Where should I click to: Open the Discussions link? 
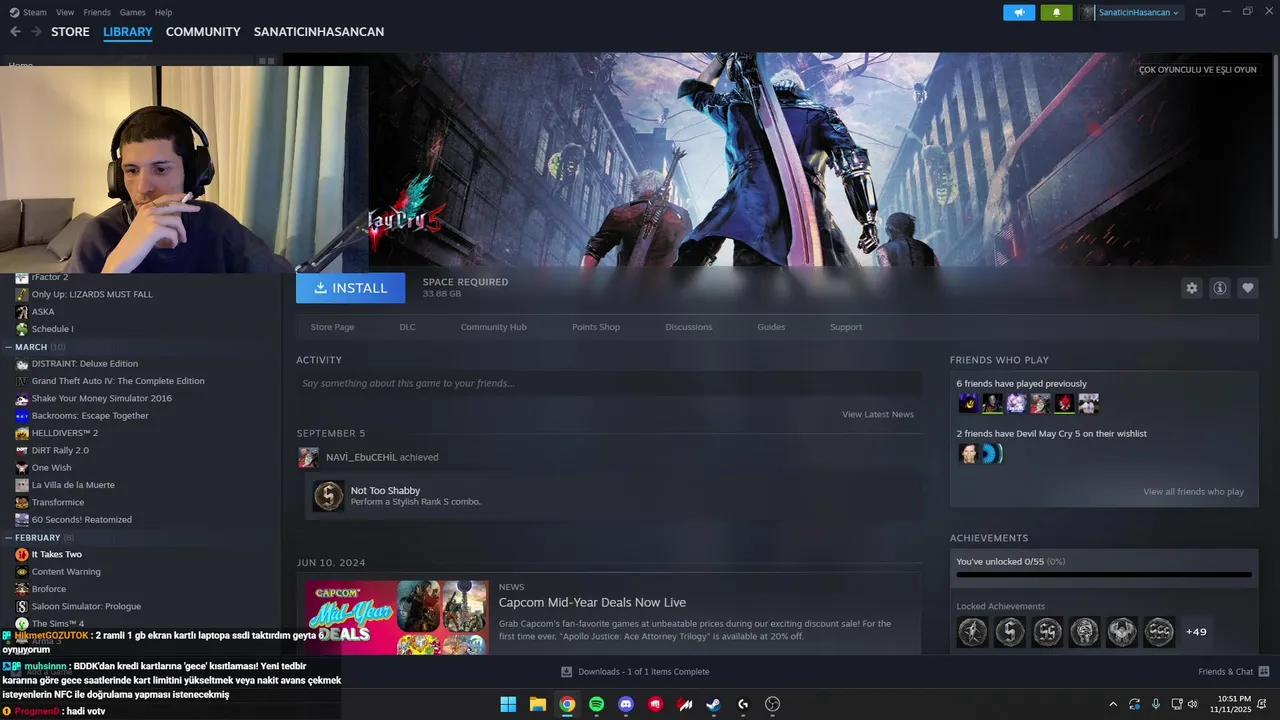[689, 327]
